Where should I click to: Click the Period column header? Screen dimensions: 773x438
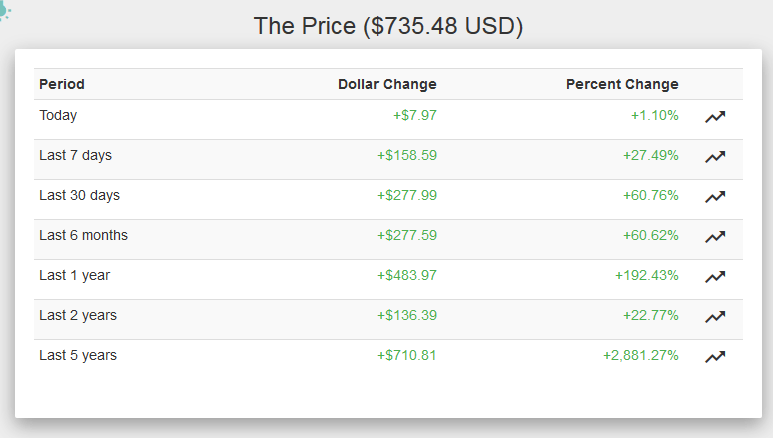click(62, 84)
